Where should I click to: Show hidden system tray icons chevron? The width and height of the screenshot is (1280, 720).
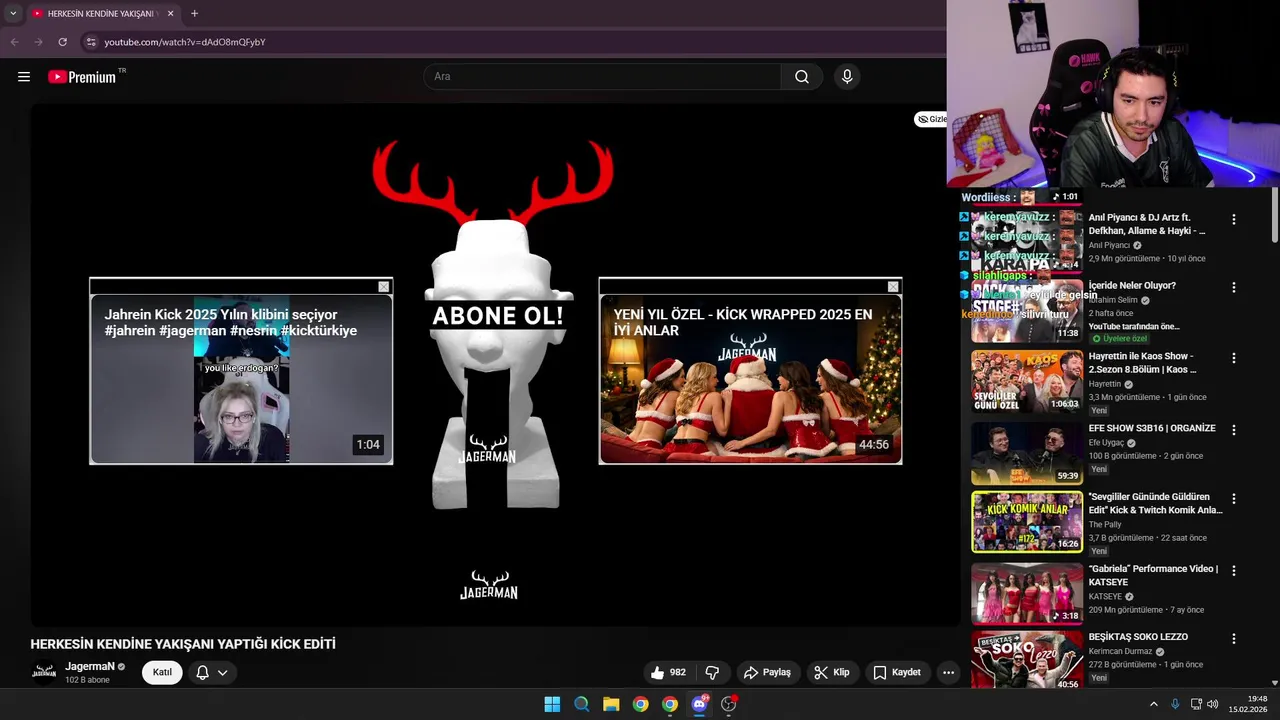1153,704
